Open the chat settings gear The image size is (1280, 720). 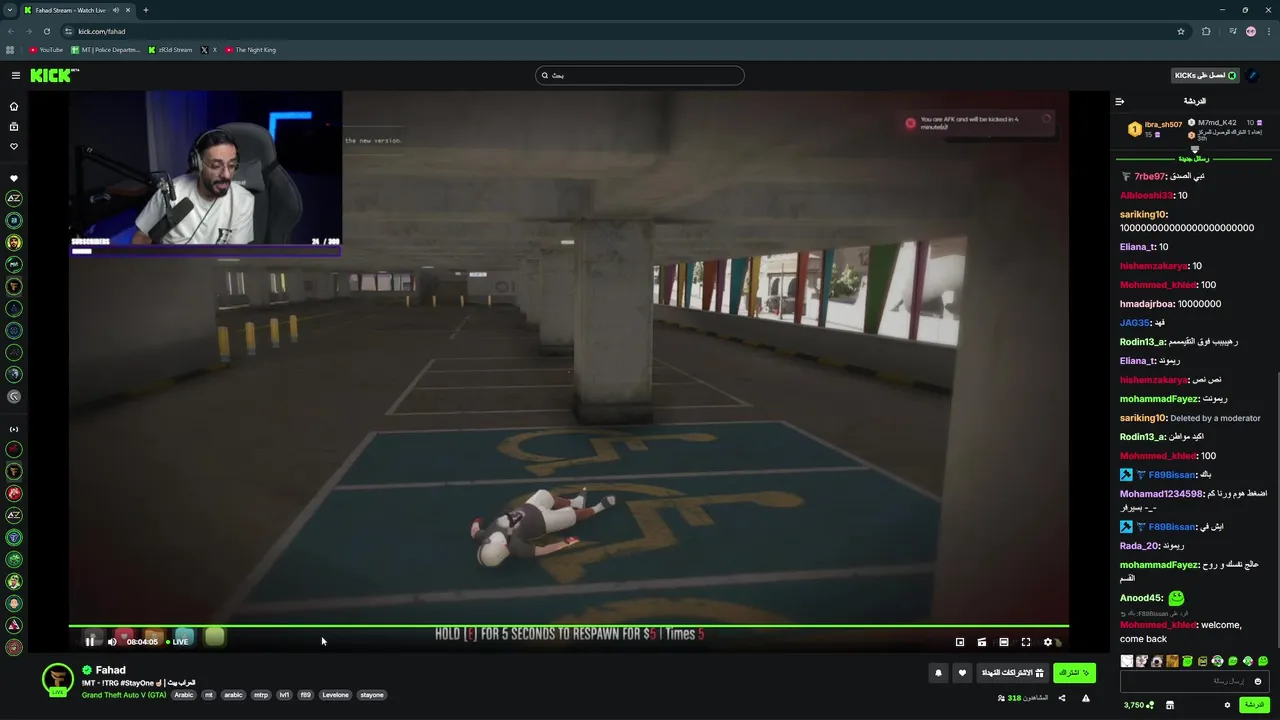point(1227,705)
